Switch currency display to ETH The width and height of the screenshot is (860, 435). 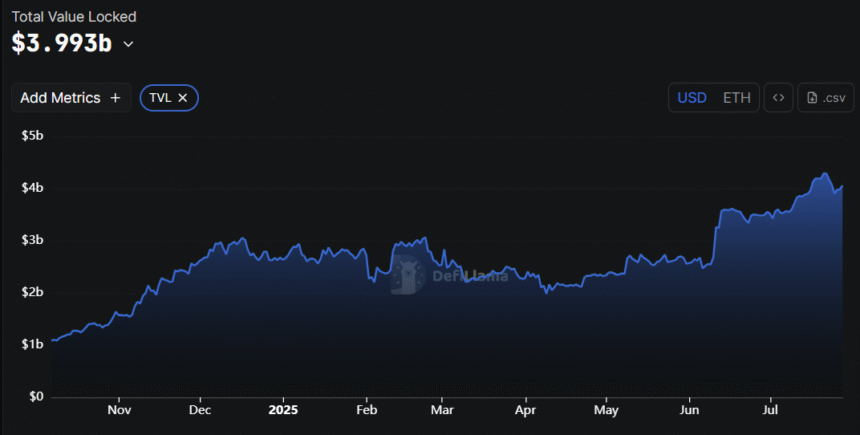(737, 97)
